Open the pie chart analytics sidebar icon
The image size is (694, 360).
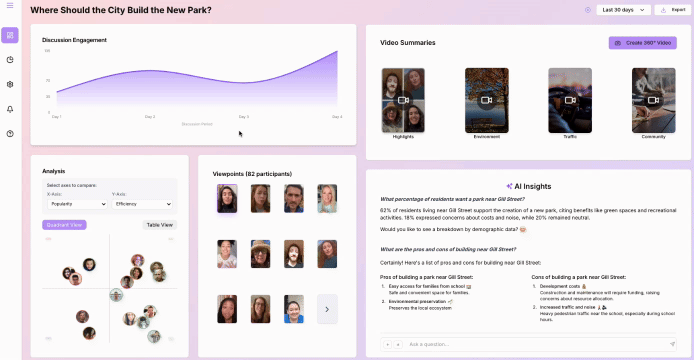(x=10, y=60)
